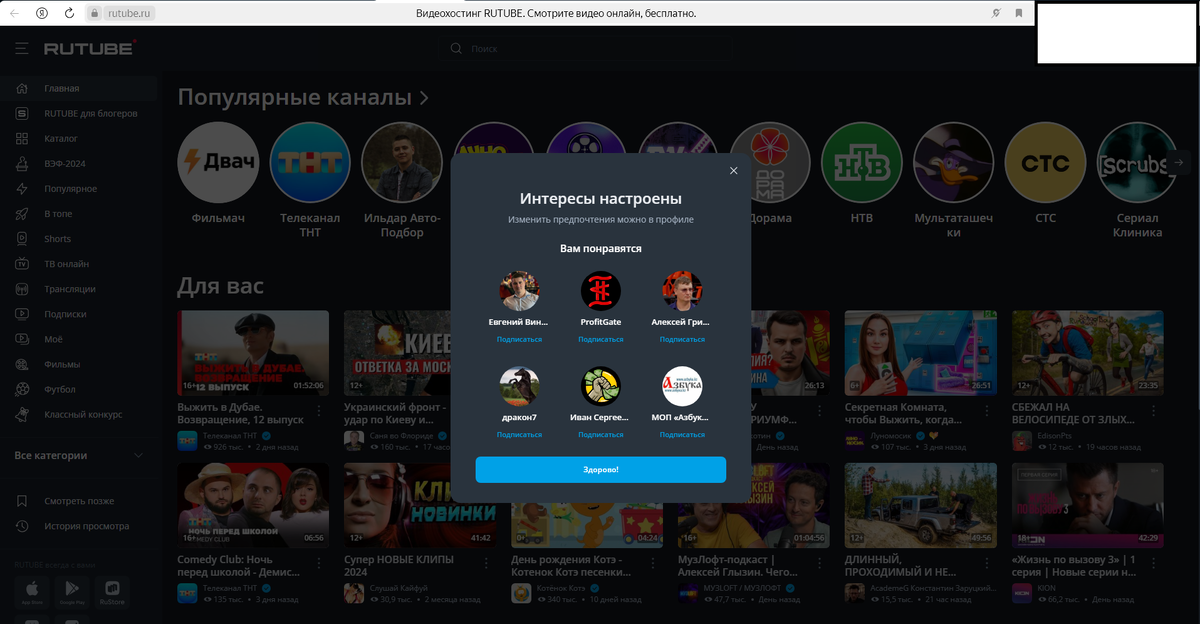
Task: Click the Фильмы sidebar icon
Action: (22, 364)
